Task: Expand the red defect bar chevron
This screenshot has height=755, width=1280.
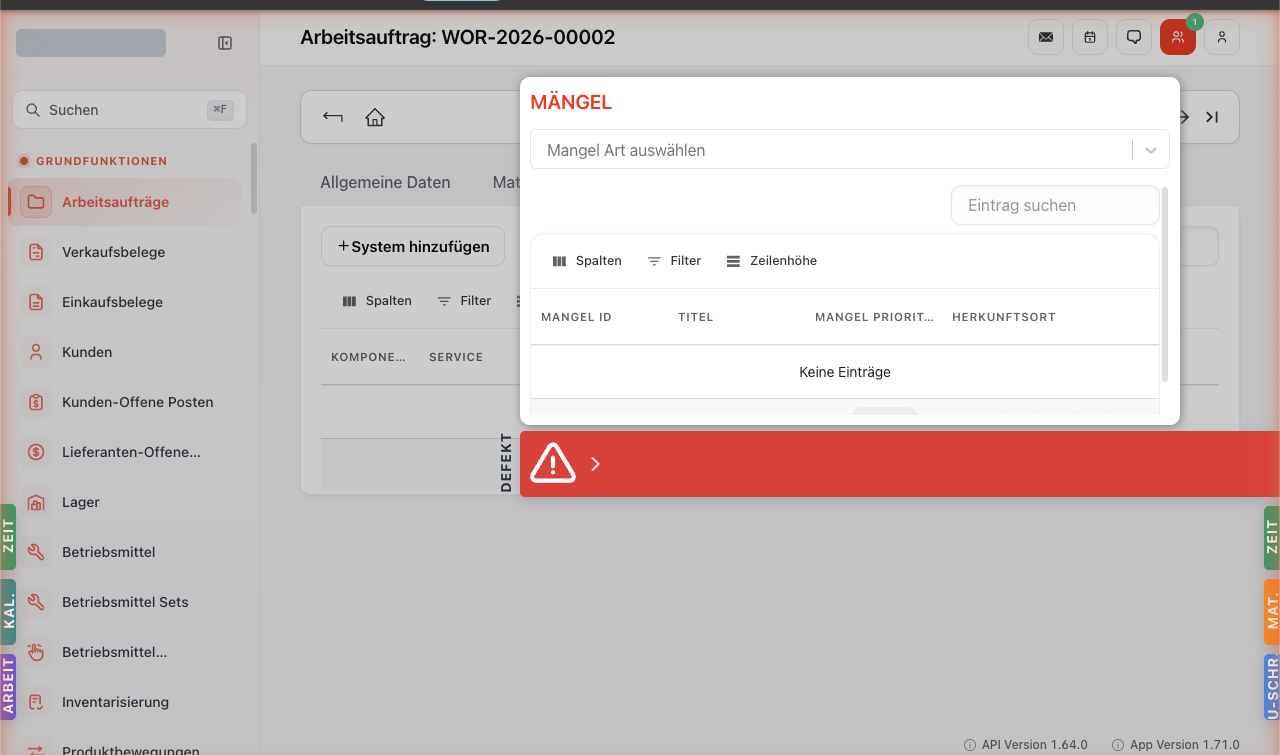Action: [595, 464]
